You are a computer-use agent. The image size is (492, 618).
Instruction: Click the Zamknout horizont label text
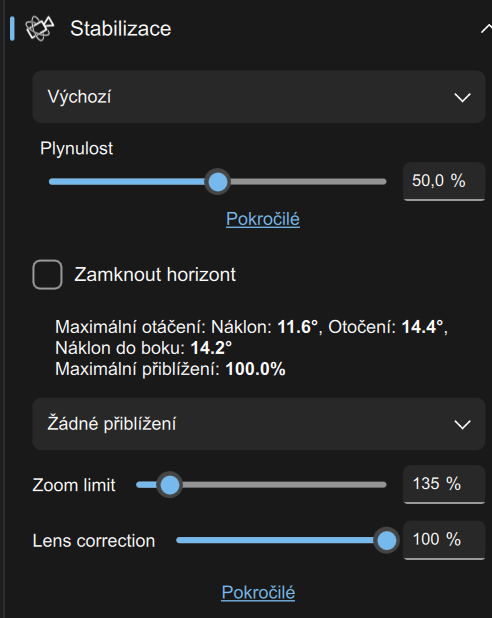(x=155, y=274)
